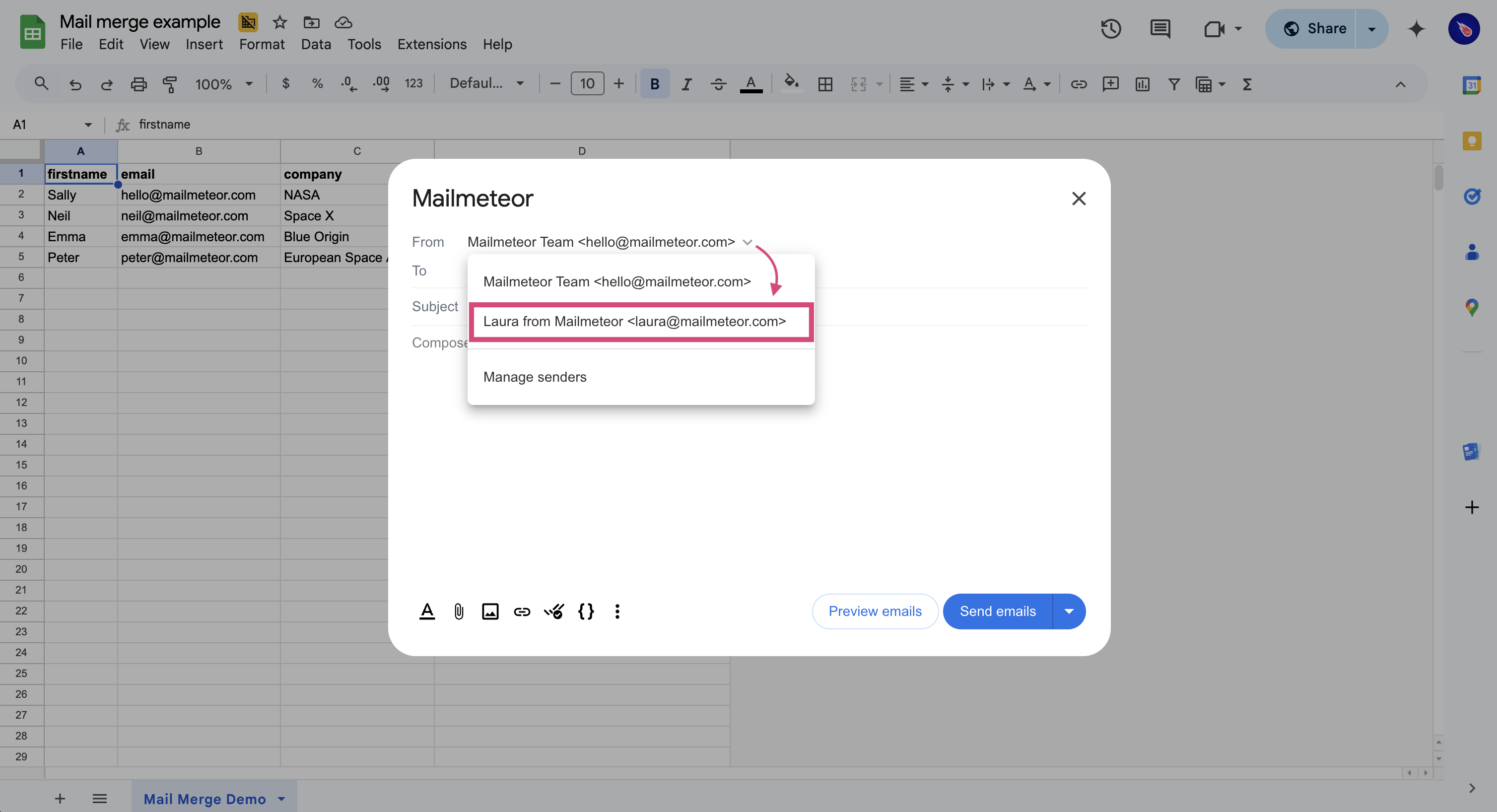The image size is (1497, 812).
Task: Choose Laura from Mailmeteor sender option
Action: pos(640,322)
